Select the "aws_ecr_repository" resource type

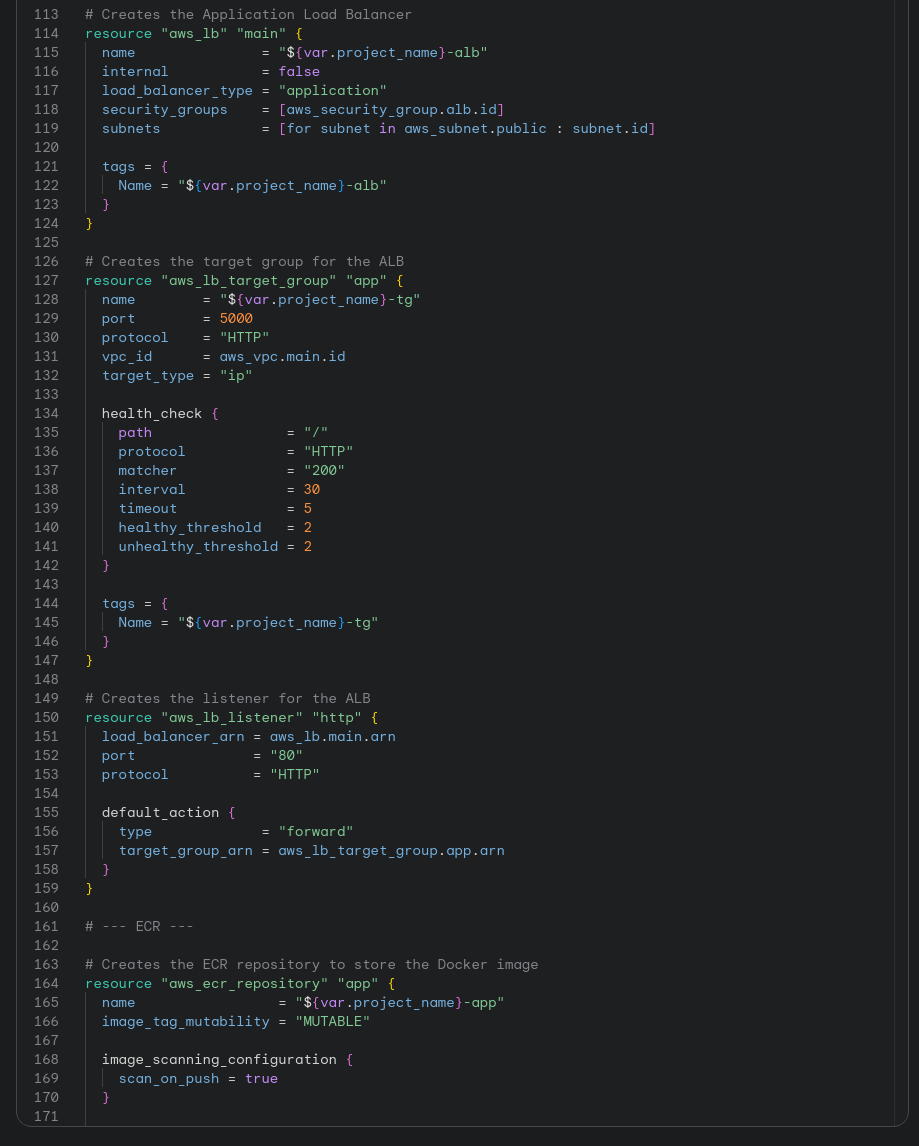(x=245, y=983)
